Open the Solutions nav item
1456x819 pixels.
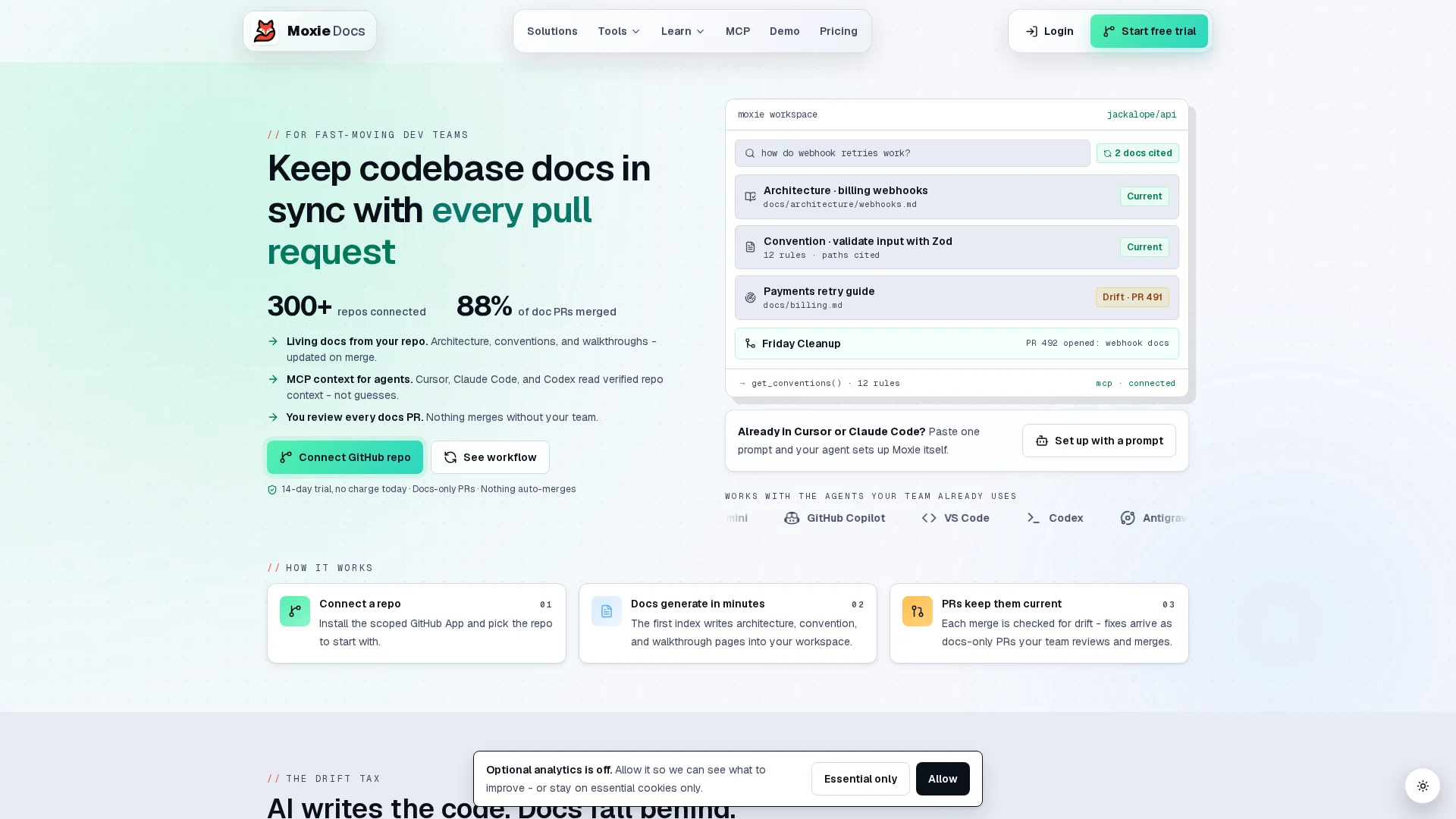pyautogui.click(x=552, y=31)
